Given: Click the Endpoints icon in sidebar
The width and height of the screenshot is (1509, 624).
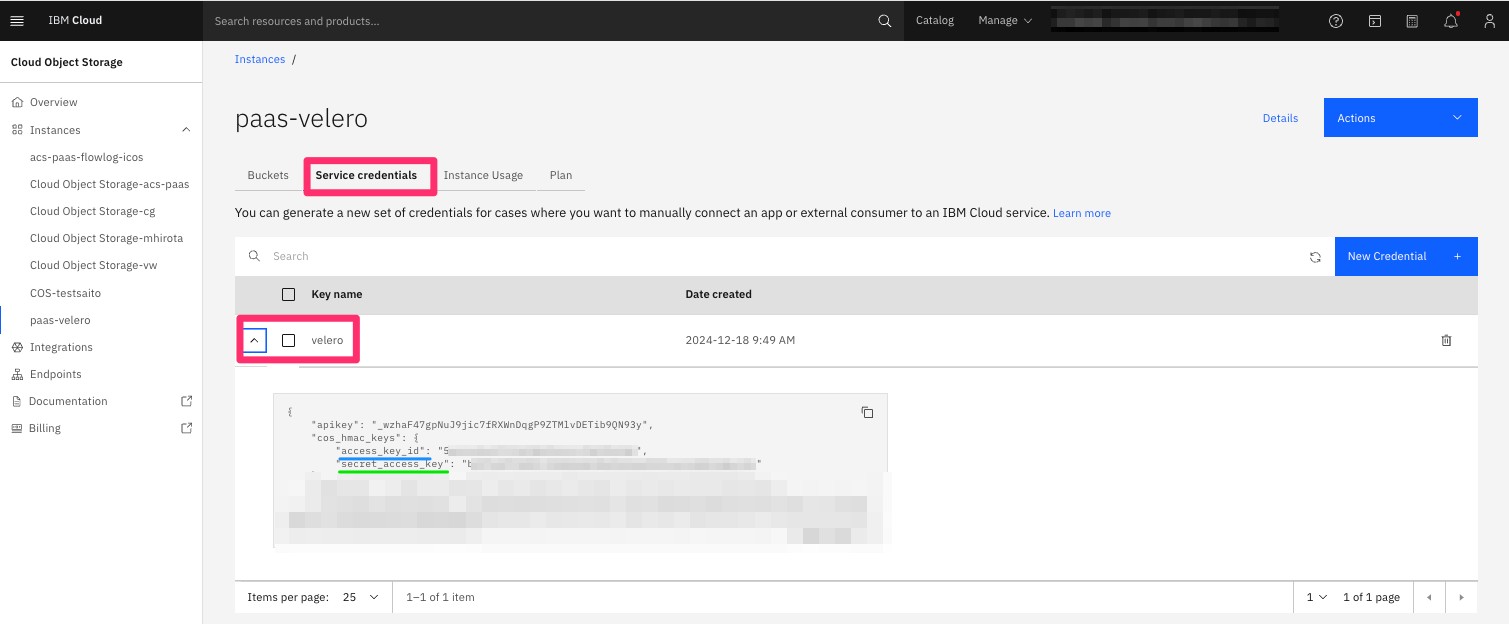Looking at the screenshot, I should [17, 374].
